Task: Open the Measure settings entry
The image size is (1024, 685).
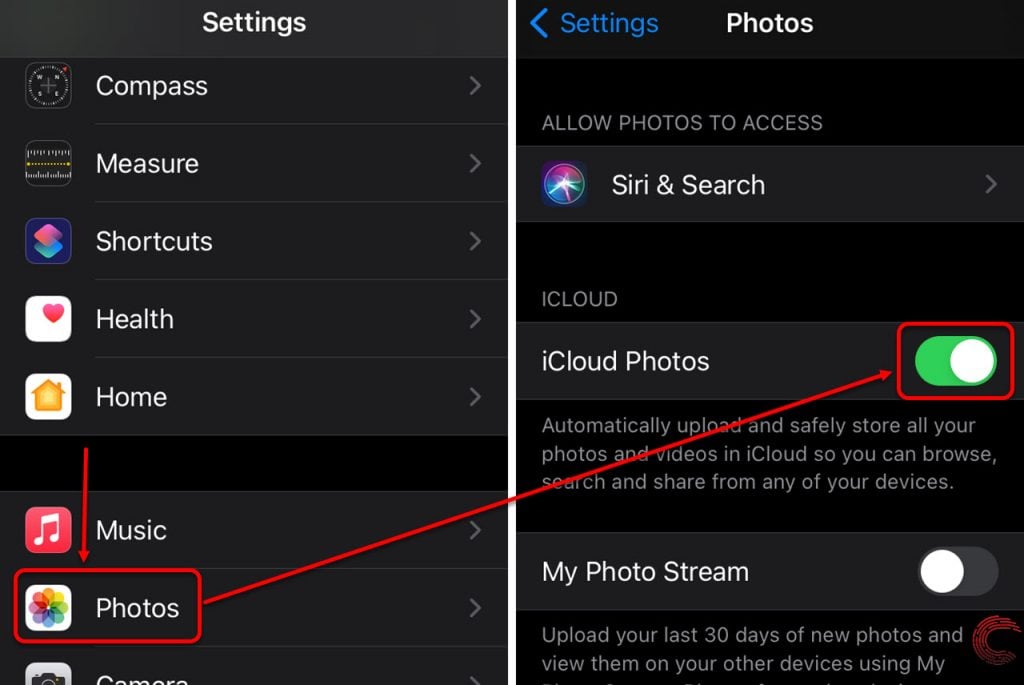Action: pyautogui.click(x=253, y=163)
